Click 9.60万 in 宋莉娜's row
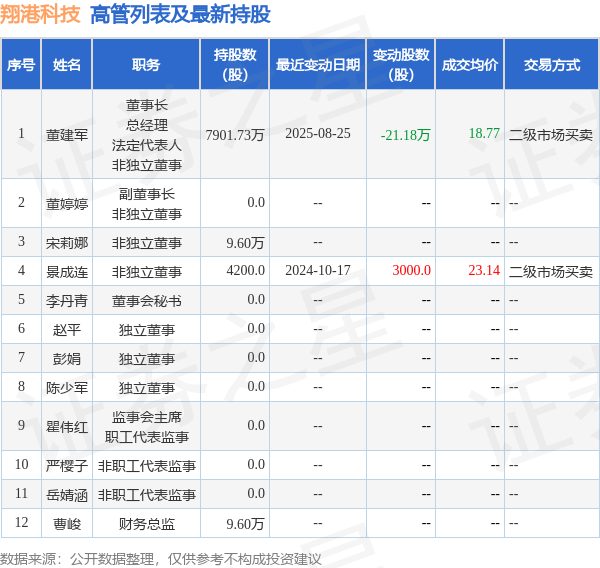Viewport: 600px width, 568px height. point(245,243)
